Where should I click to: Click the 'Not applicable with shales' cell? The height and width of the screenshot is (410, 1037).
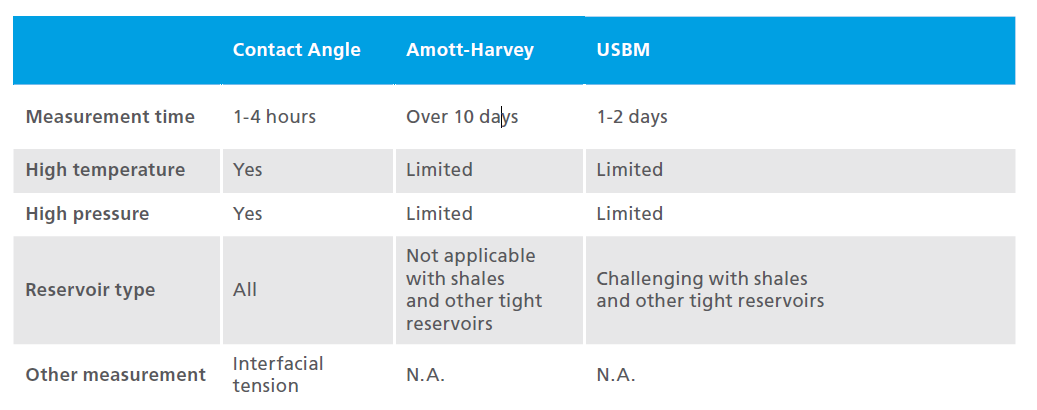(473, 290)
